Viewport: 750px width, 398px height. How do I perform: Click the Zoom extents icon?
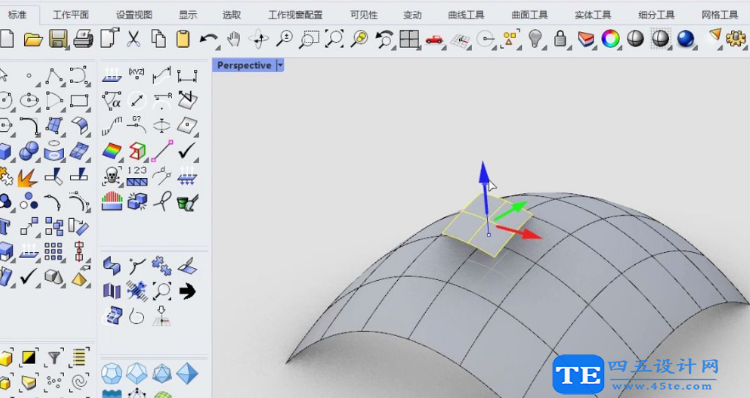(x=334, y=39)
